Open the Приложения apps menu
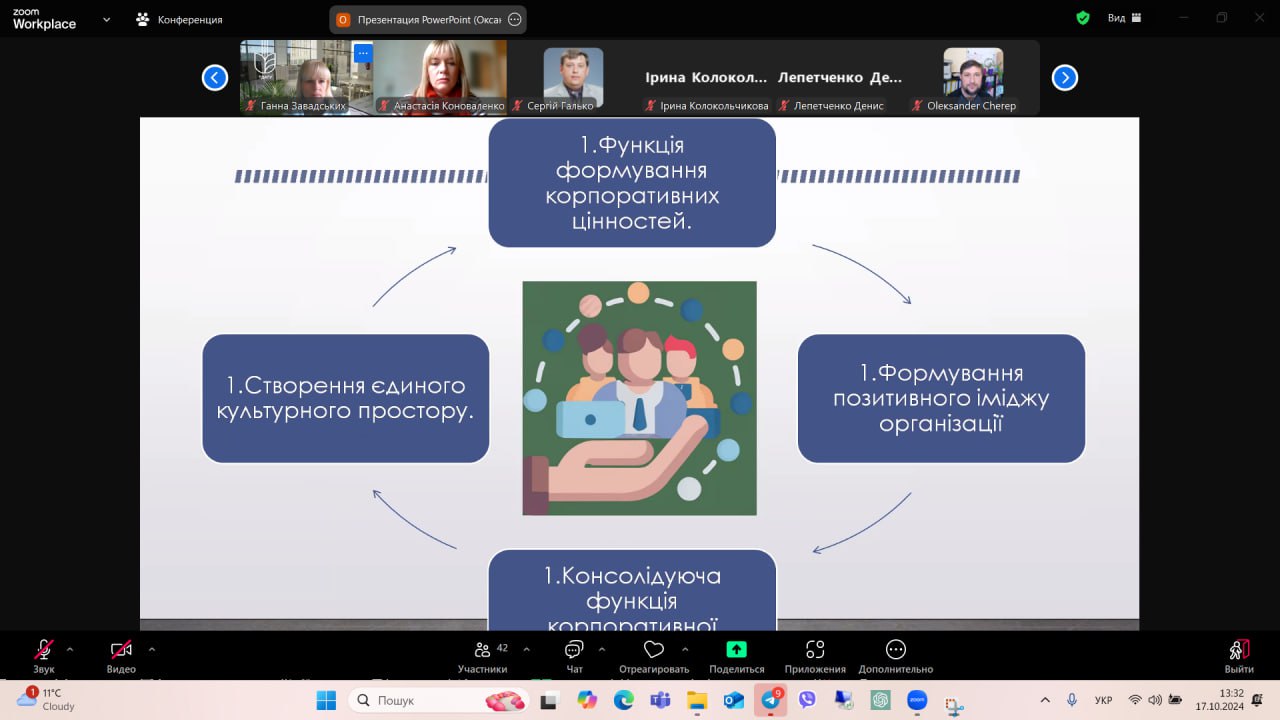Image resolution: width=1280 pixels, height=720 pixels. point(815,656)
